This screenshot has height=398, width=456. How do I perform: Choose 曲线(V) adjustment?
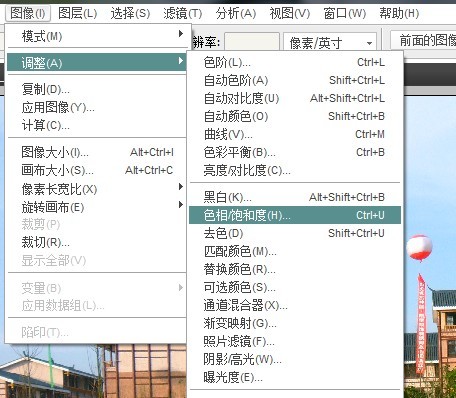[x=295, y=134]
